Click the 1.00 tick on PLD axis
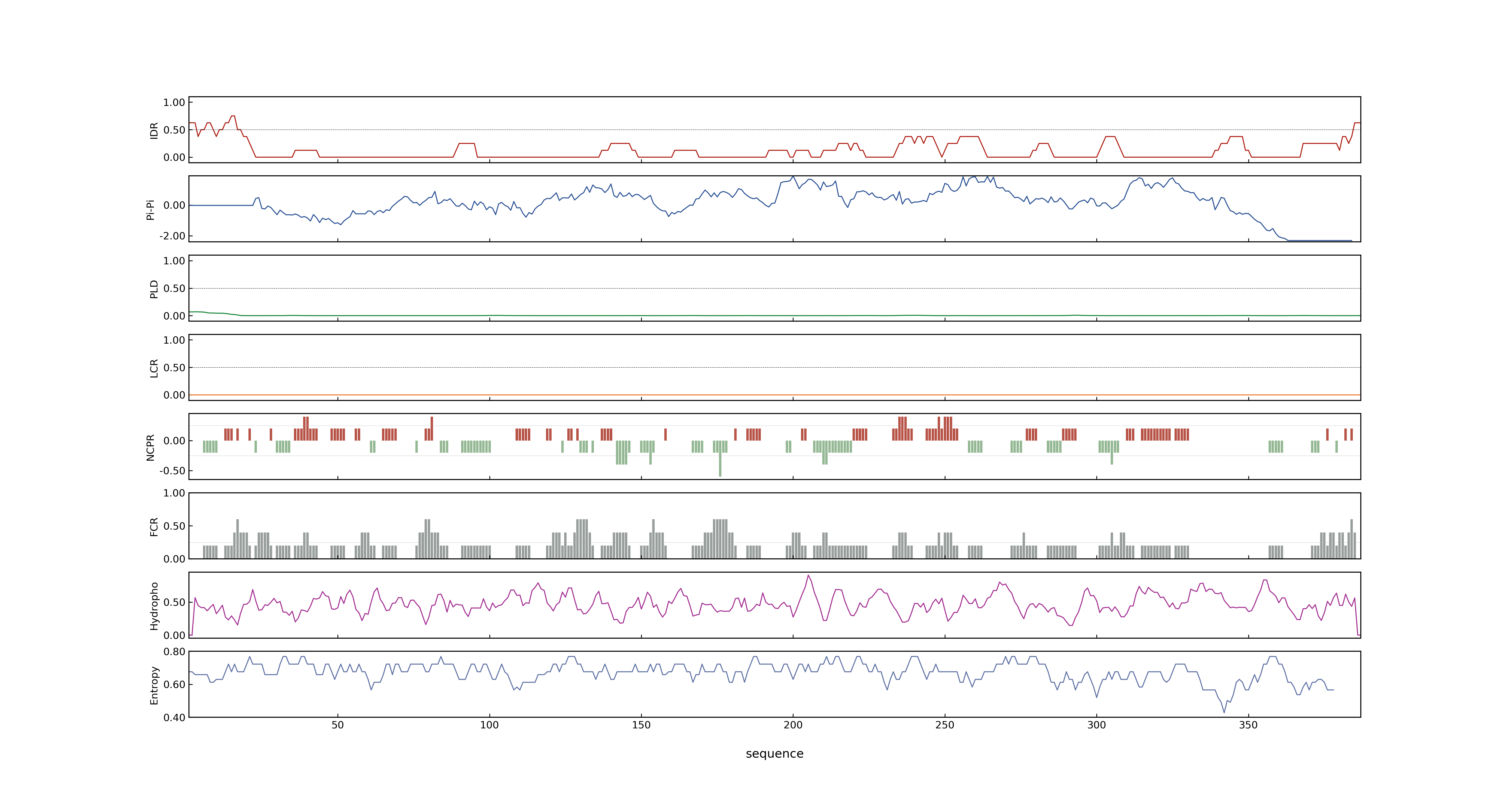Viewport: 1512px width, 806px height. 174,261
